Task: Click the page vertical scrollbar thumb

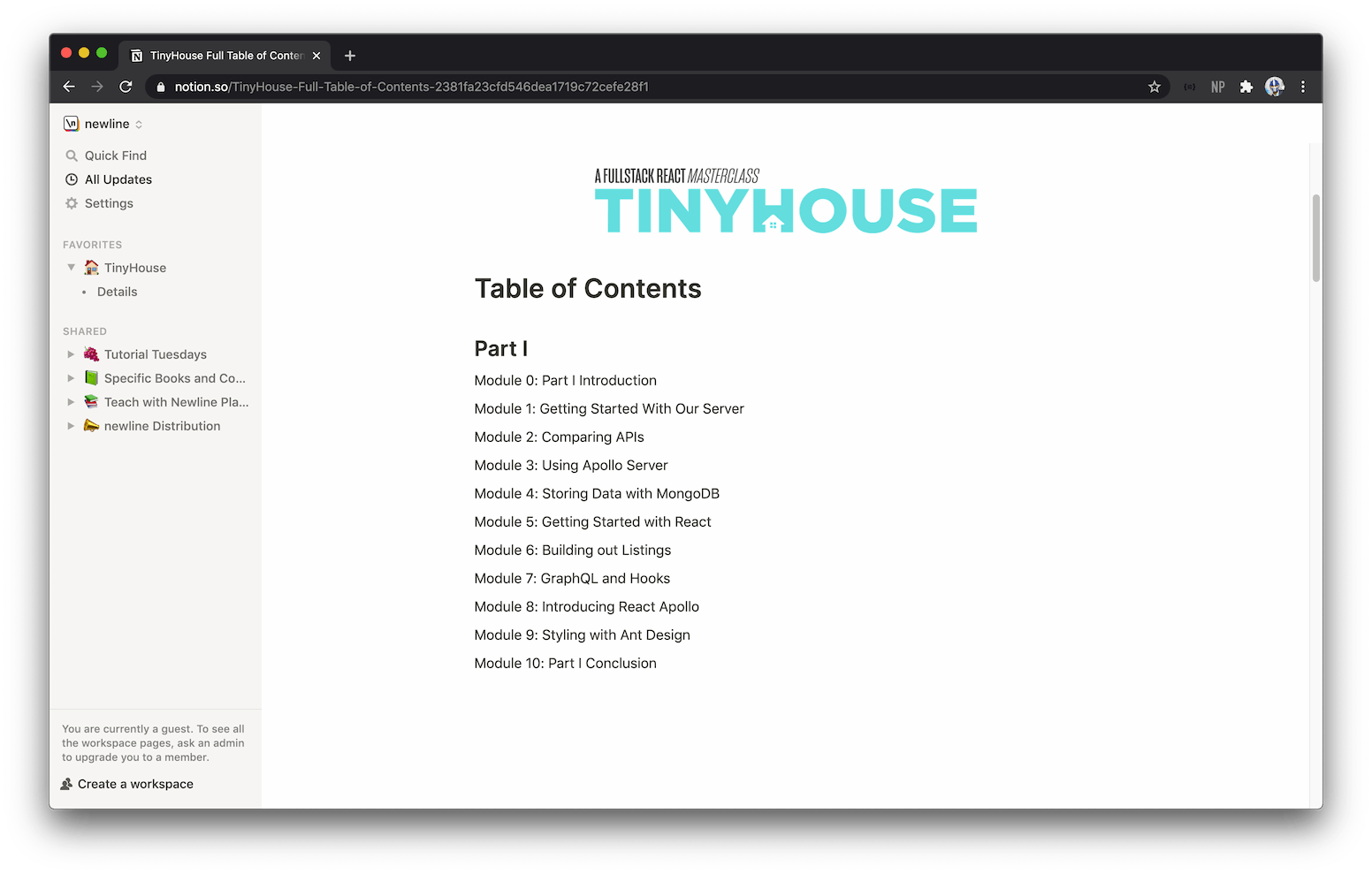Action: 1315,238
